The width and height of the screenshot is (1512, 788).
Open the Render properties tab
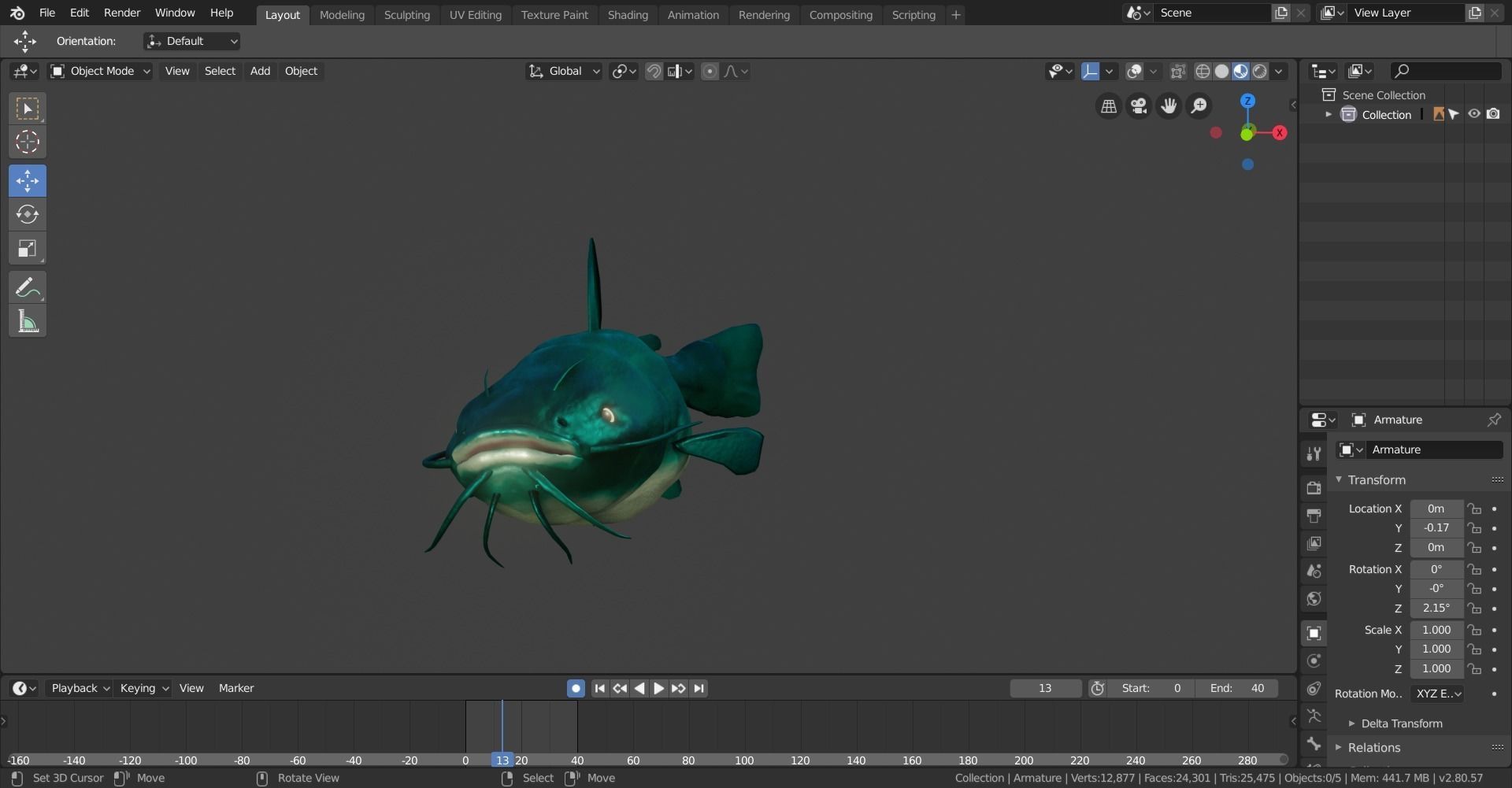click(1314, 488)
